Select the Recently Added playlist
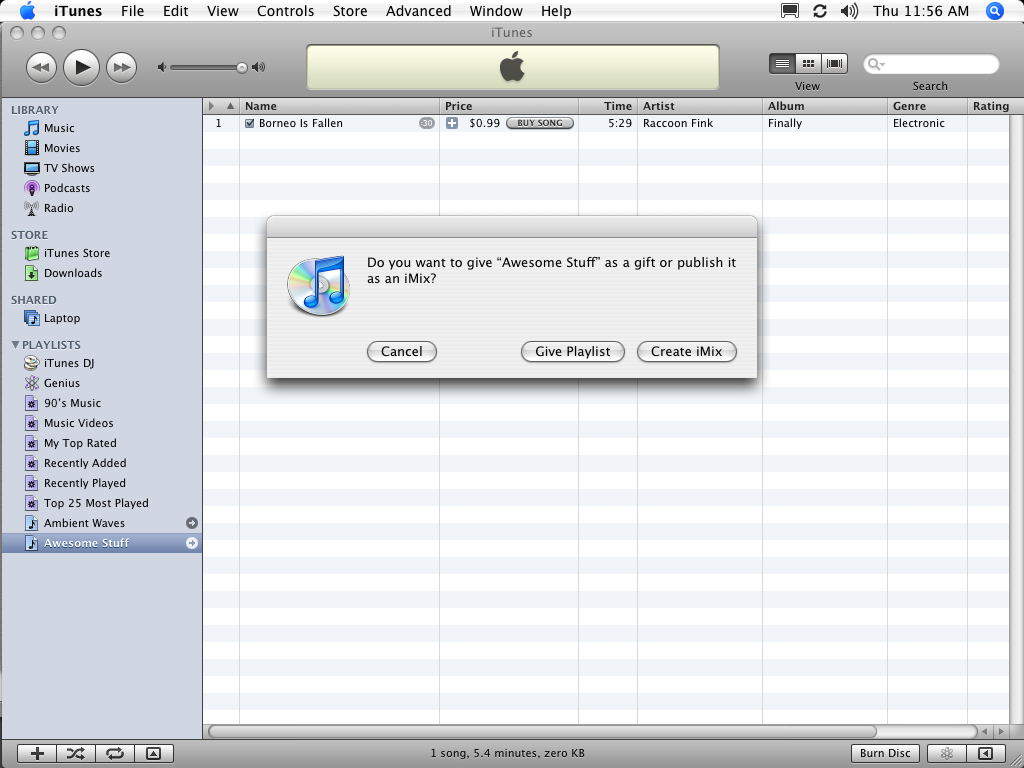 pyautogui.click(x=85, y=463)
